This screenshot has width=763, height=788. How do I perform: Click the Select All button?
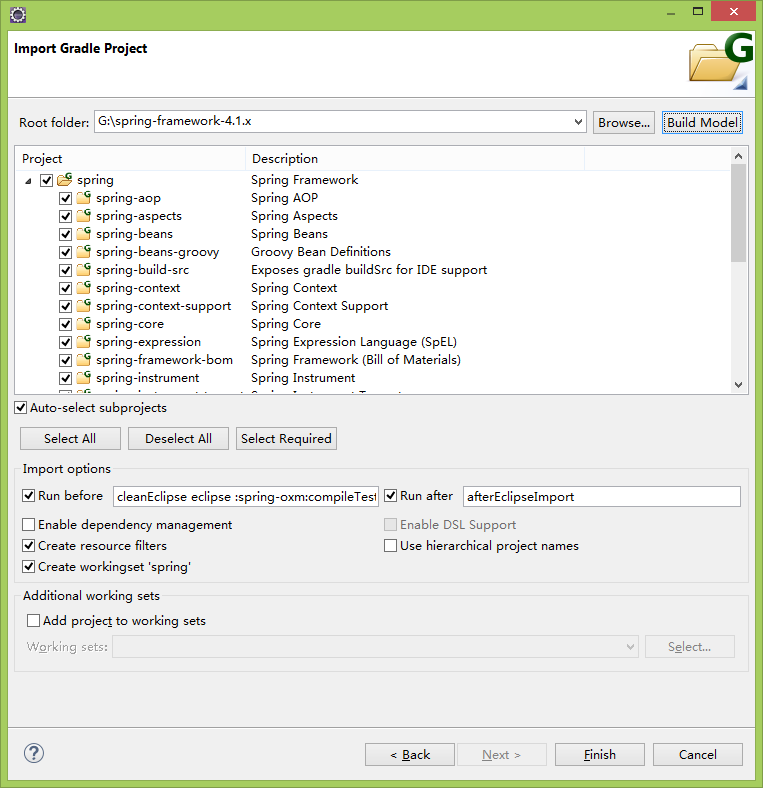(70, 439)
